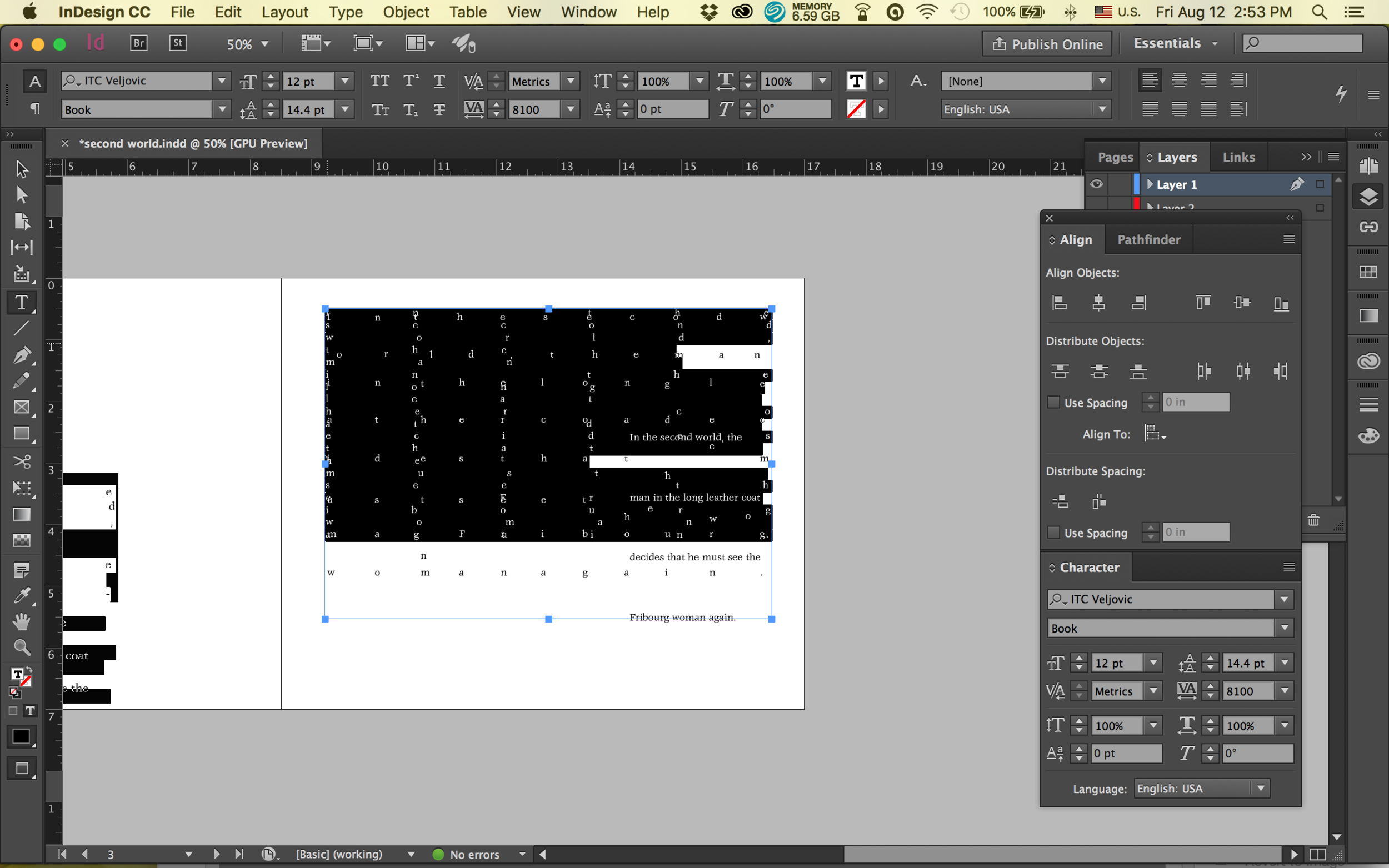The width and height of the screenshot is (1389, 868).
Task: Open the font family dropdown in control bar
Action: point(222,81)
